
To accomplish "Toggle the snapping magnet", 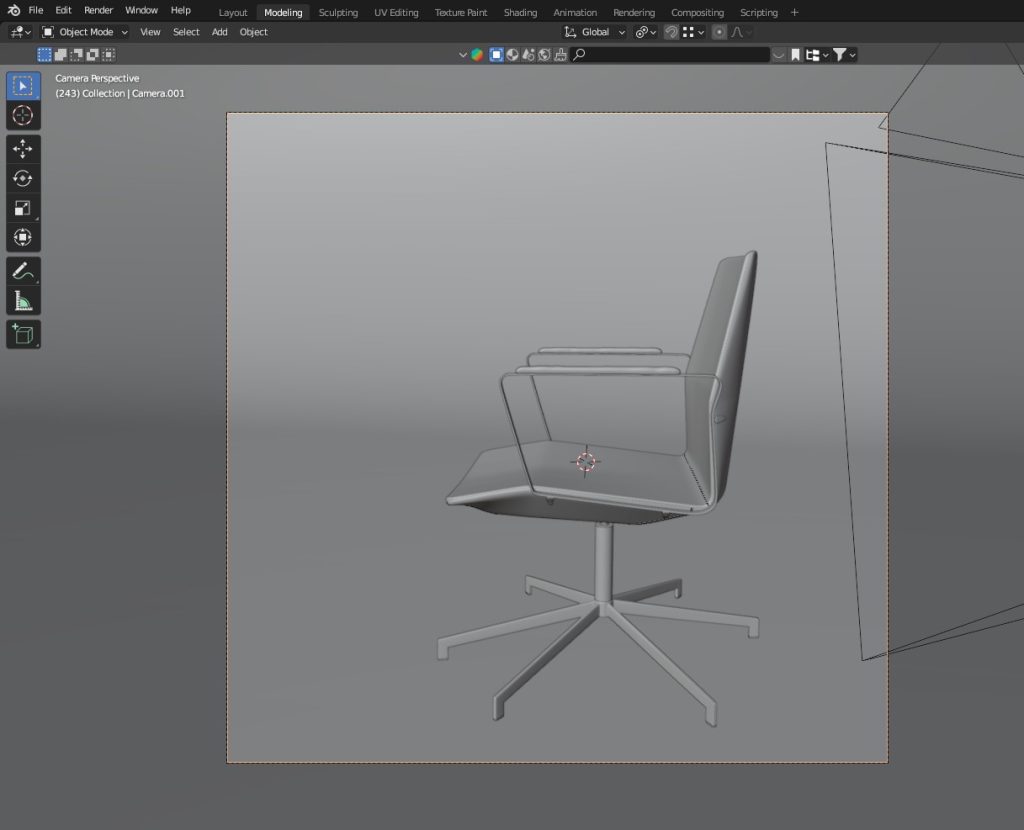I will [x=671, y=32].
